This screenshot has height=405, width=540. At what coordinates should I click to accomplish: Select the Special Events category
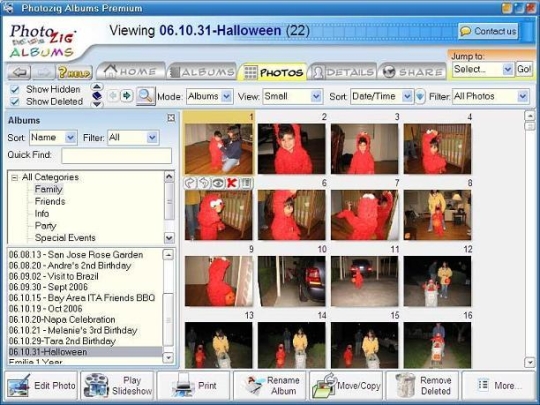(65, 238)
